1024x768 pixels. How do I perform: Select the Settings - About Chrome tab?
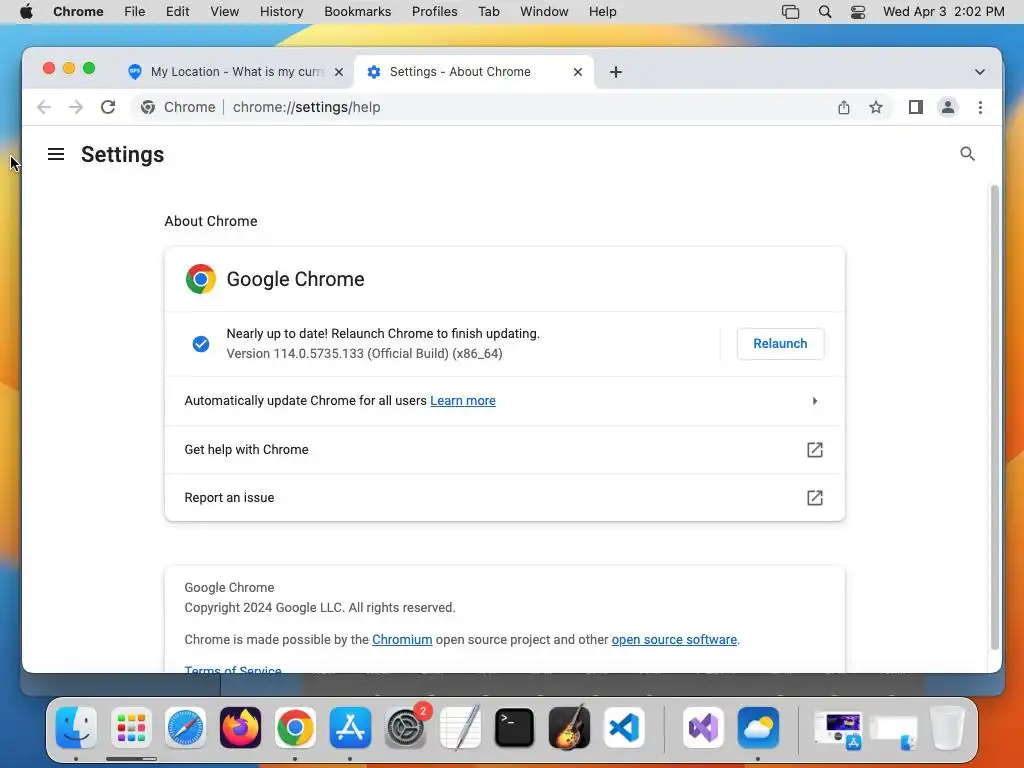tap(473, 72)
